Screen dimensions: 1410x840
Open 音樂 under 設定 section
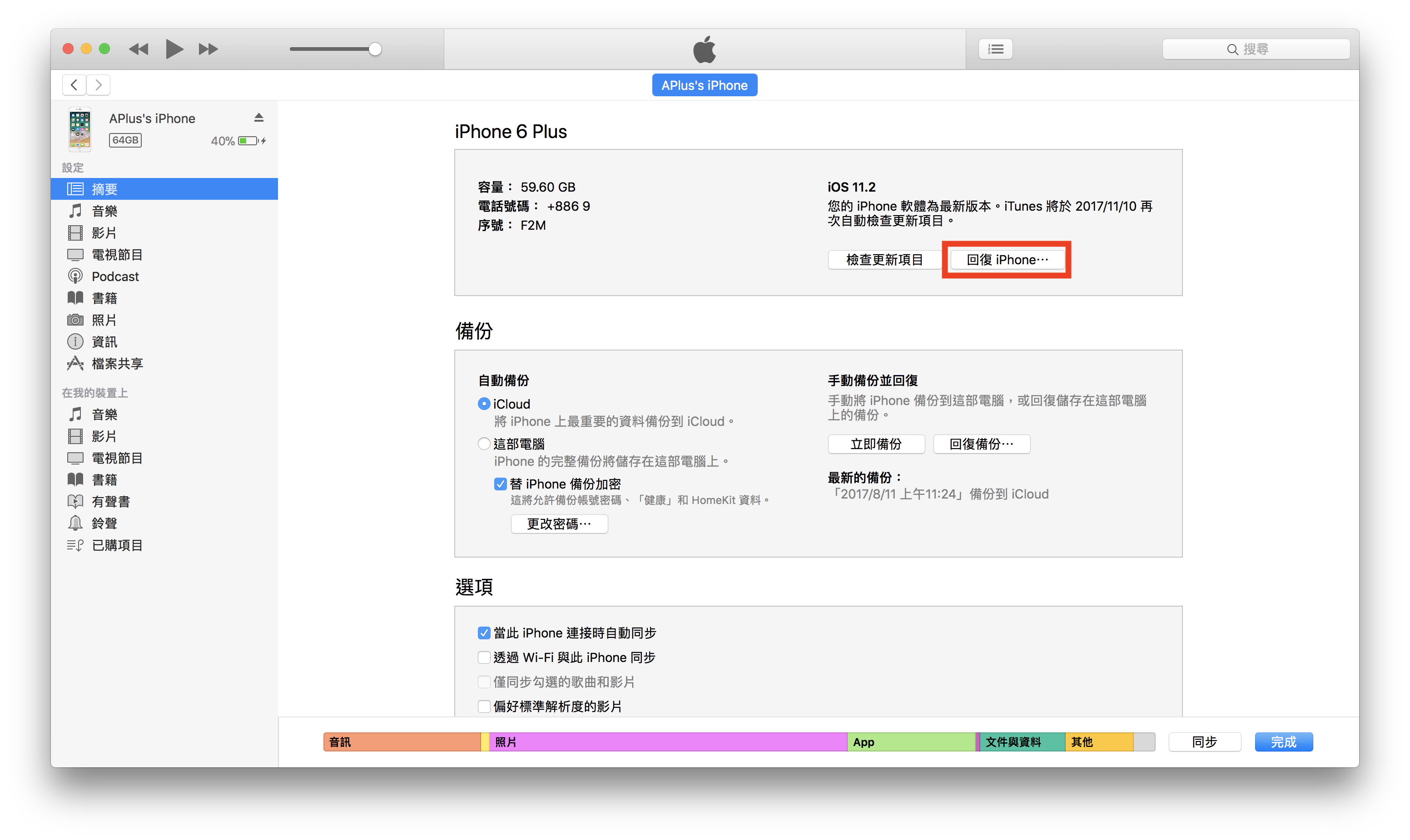164,211
